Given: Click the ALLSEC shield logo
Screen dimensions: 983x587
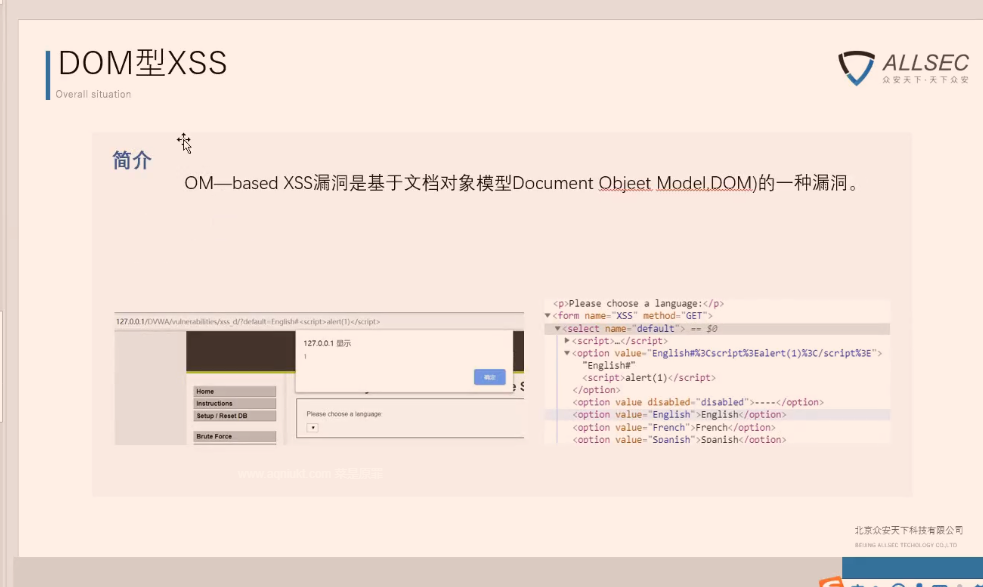Looking at the screenshot, I should click(x=856, y=68).
